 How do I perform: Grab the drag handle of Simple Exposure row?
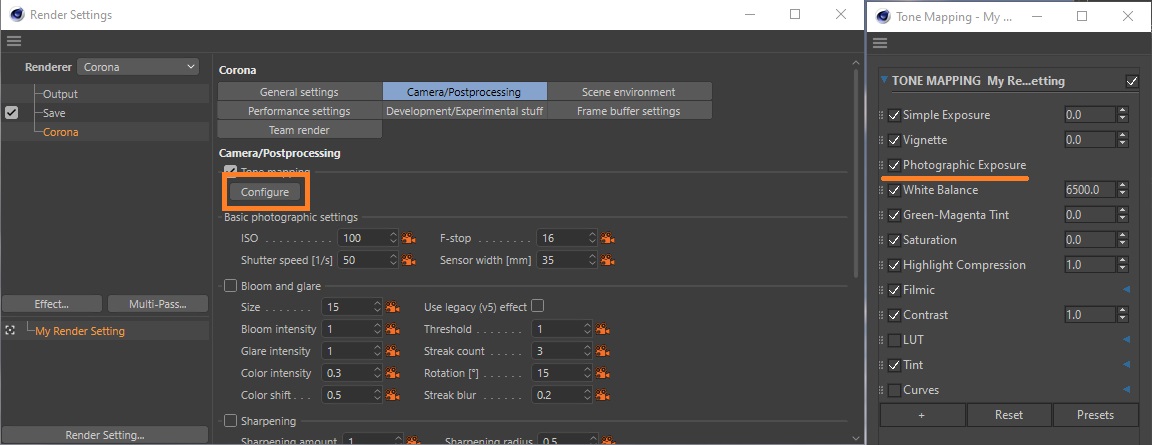coord(882,115)
